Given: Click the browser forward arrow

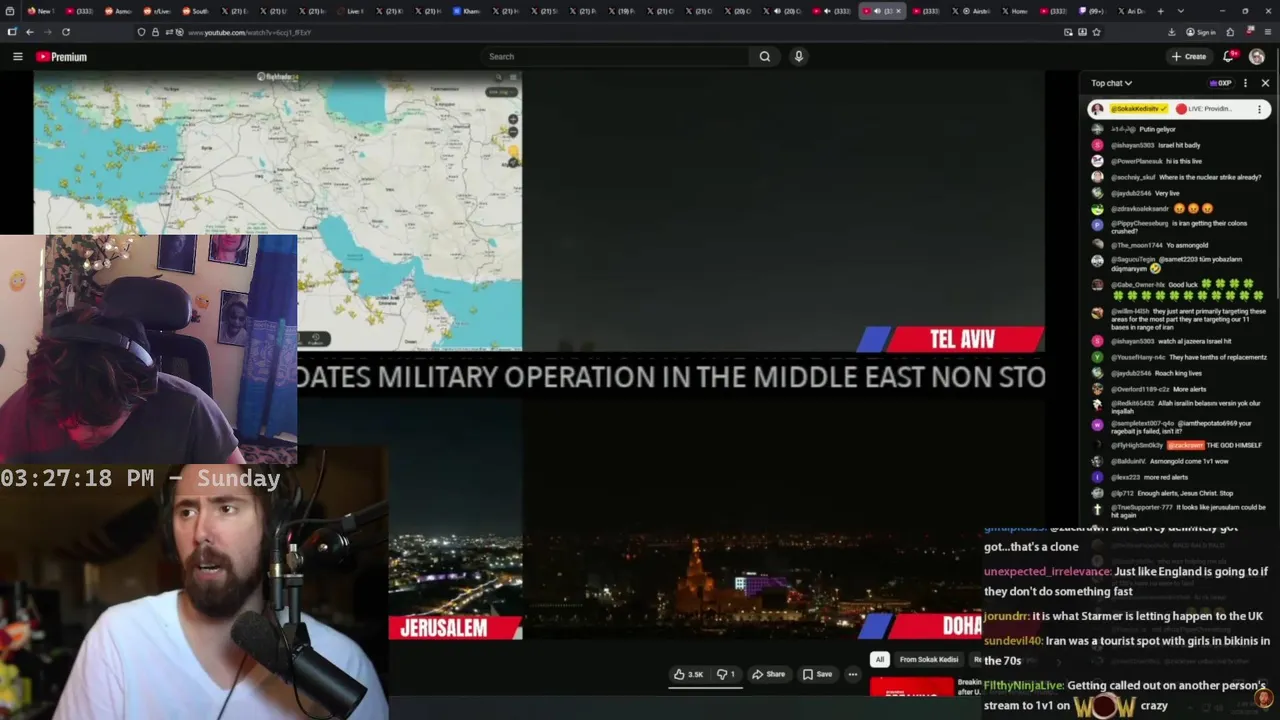Looking at the screenshot, I should pyautogui.click(x=47, y=32).
